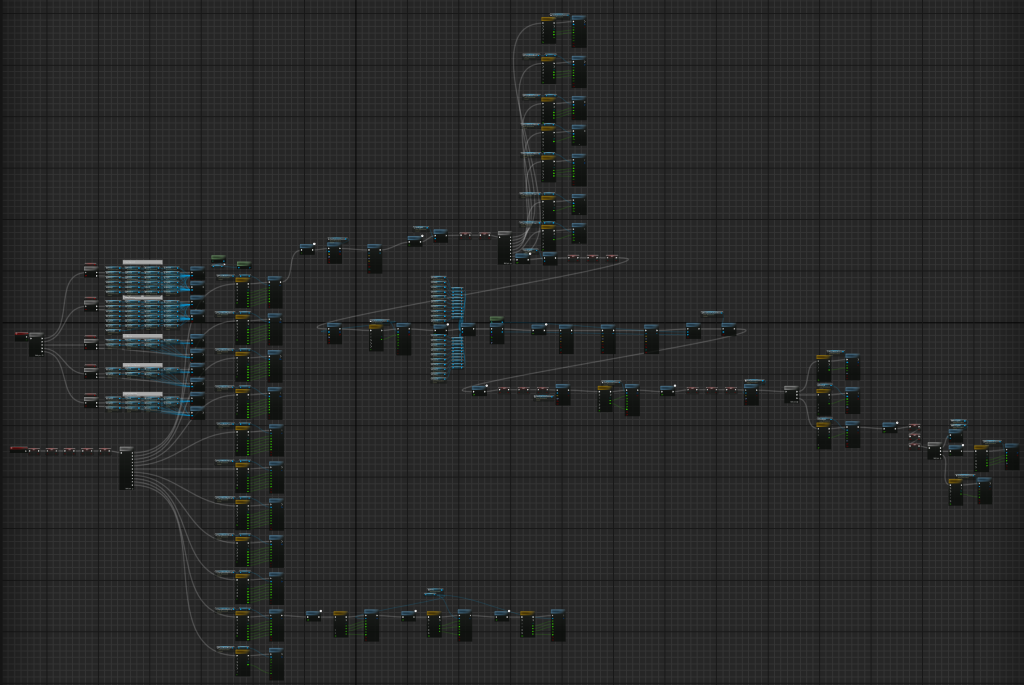This screenshot has height=685, width=1024.
Task: Select the first green node above left column
Action: point(218,259)
